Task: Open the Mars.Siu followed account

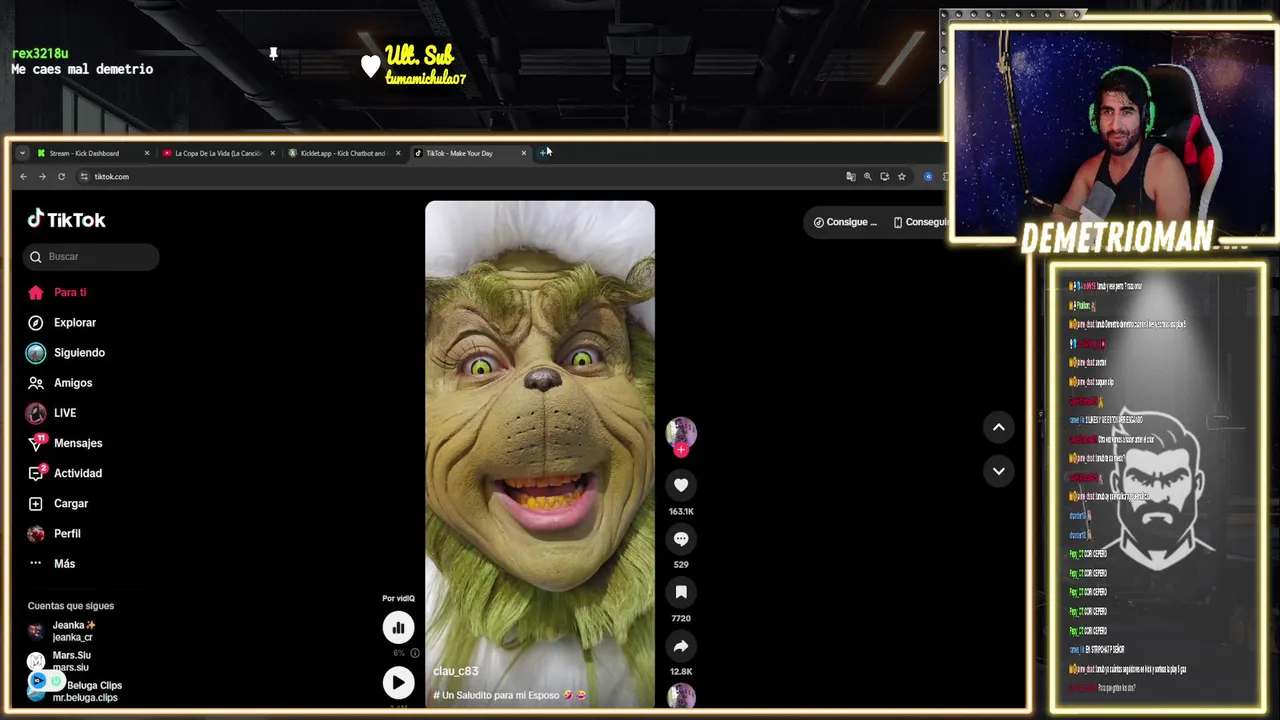Action: 59,661
